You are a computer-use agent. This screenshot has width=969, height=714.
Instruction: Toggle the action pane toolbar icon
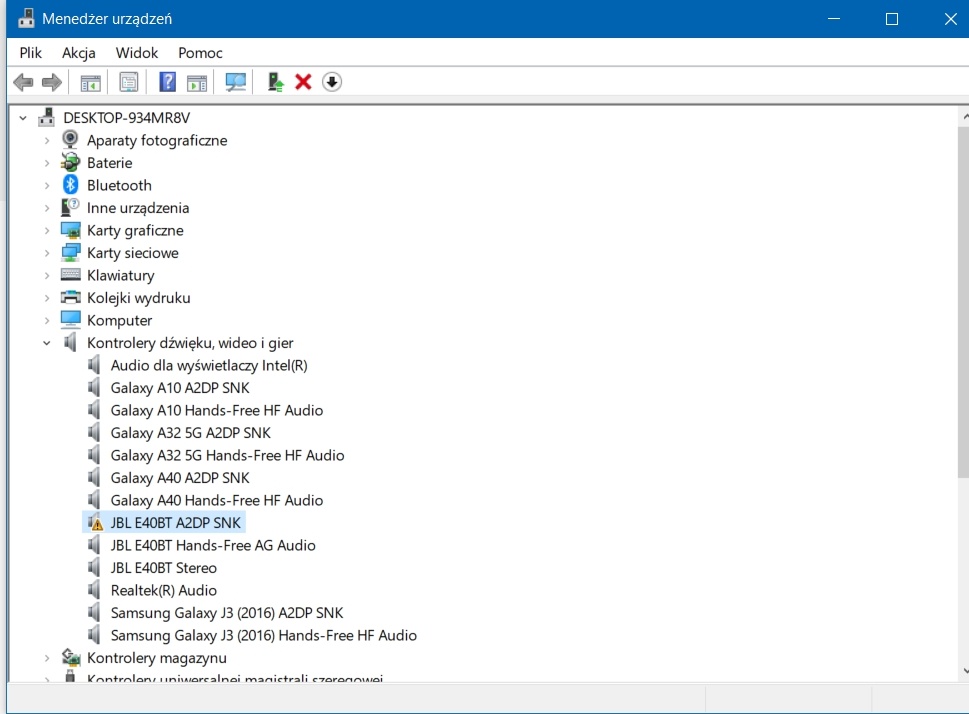pyautogui.click(x=197, y=82)
